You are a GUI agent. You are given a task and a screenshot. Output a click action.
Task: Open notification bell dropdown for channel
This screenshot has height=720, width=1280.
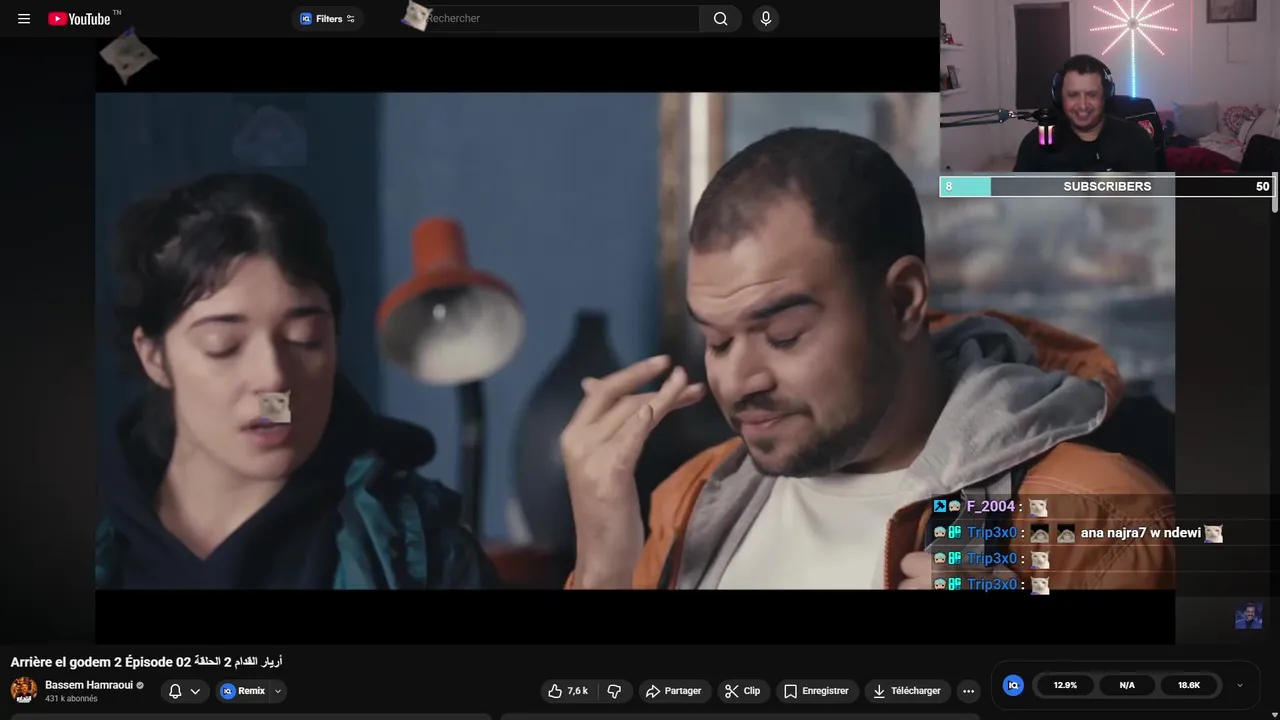(x=184, y=691)
